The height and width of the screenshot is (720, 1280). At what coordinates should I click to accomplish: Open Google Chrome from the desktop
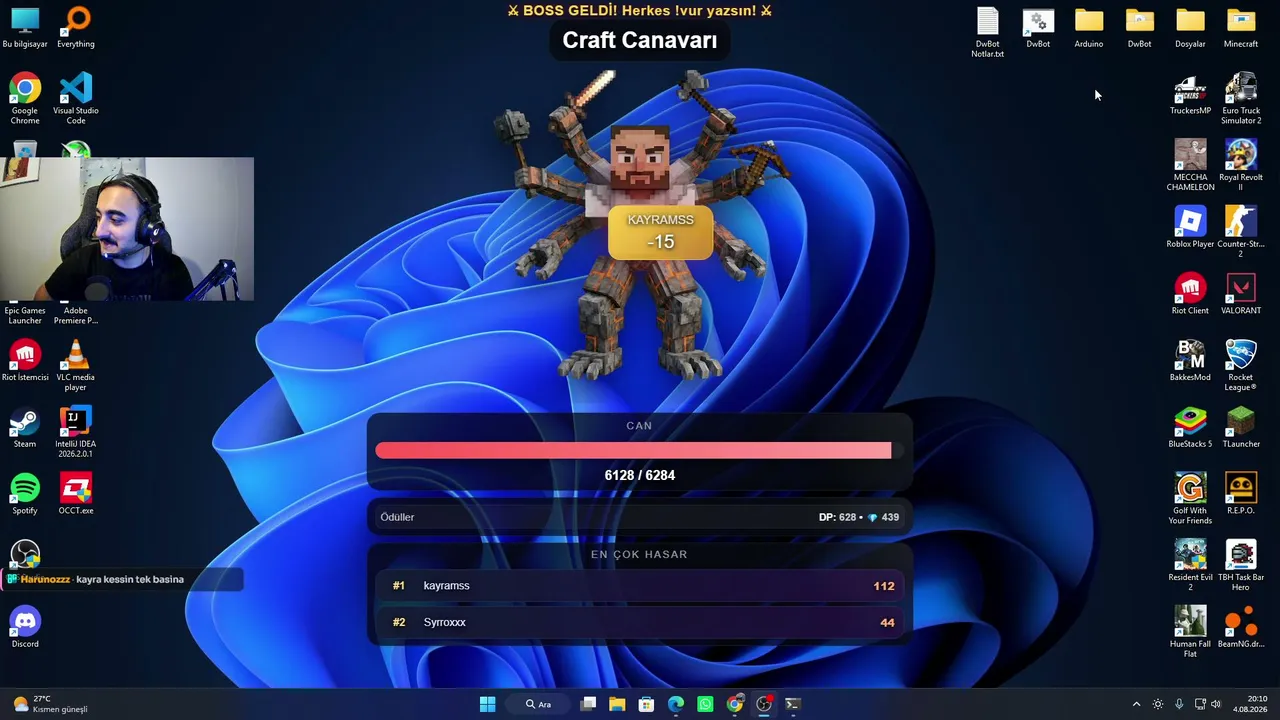pos(25,98)
